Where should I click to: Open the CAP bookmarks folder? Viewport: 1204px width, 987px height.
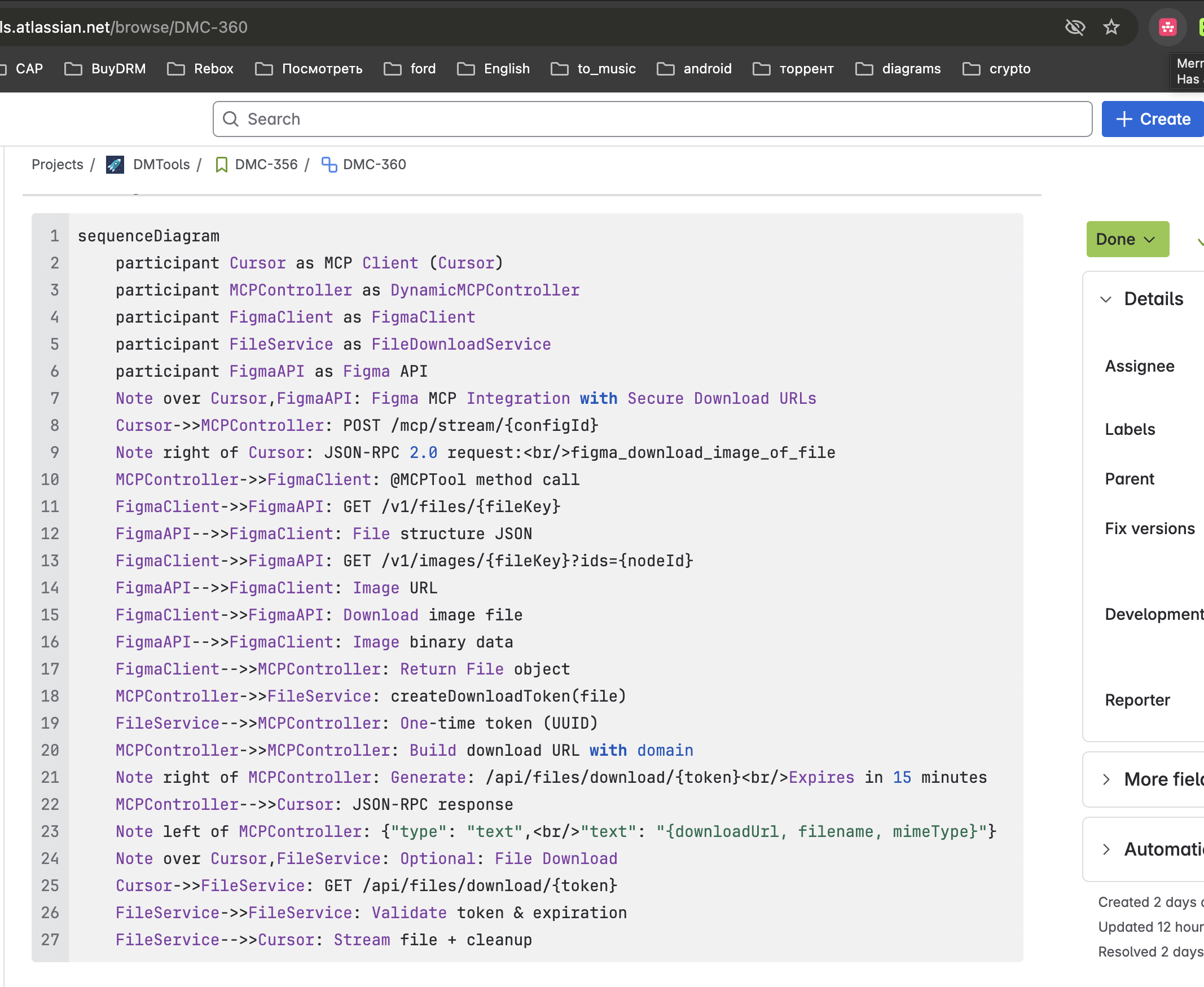coord(21,69)
